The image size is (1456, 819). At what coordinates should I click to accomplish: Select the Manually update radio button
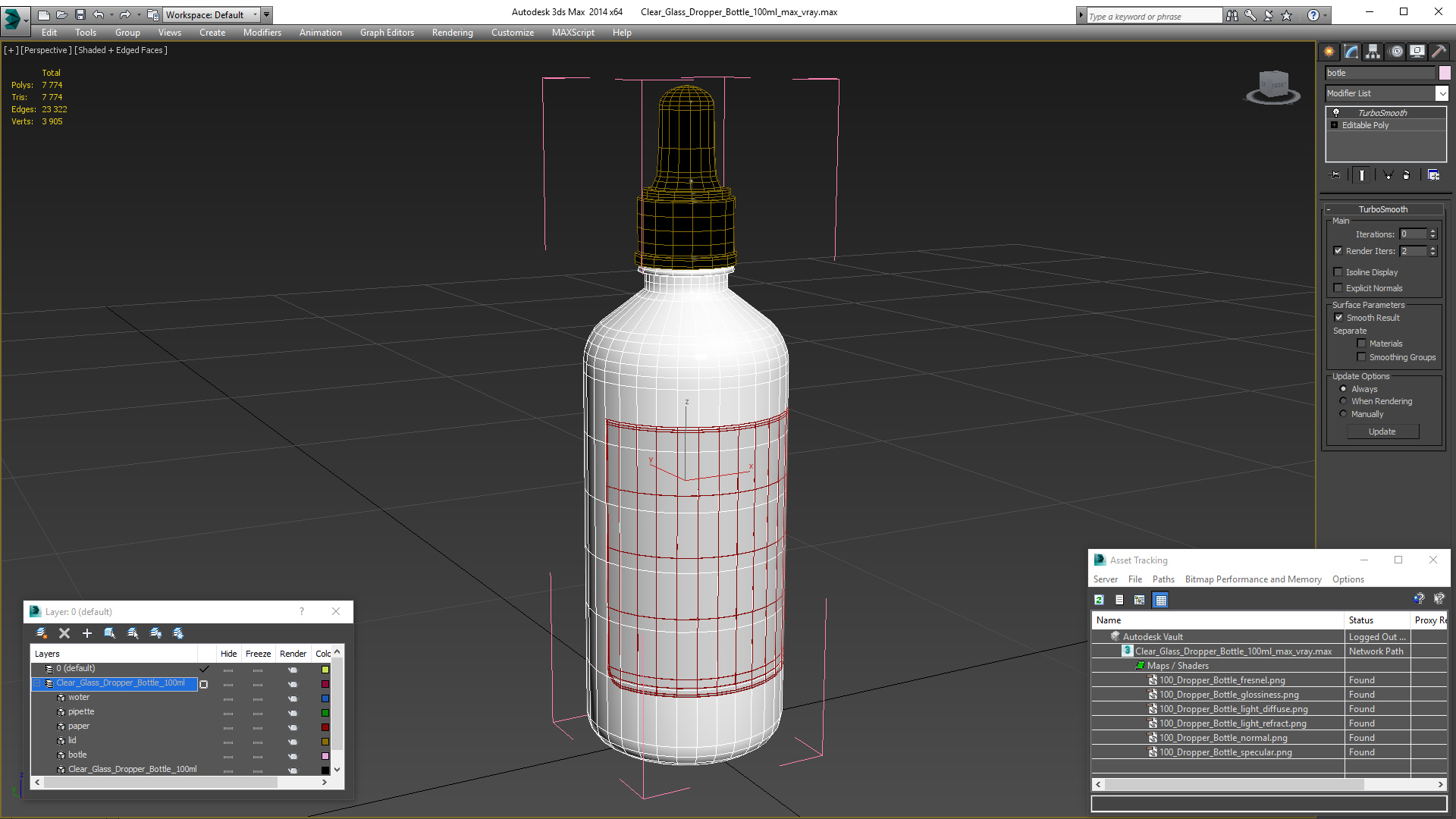pos(1343,414)
